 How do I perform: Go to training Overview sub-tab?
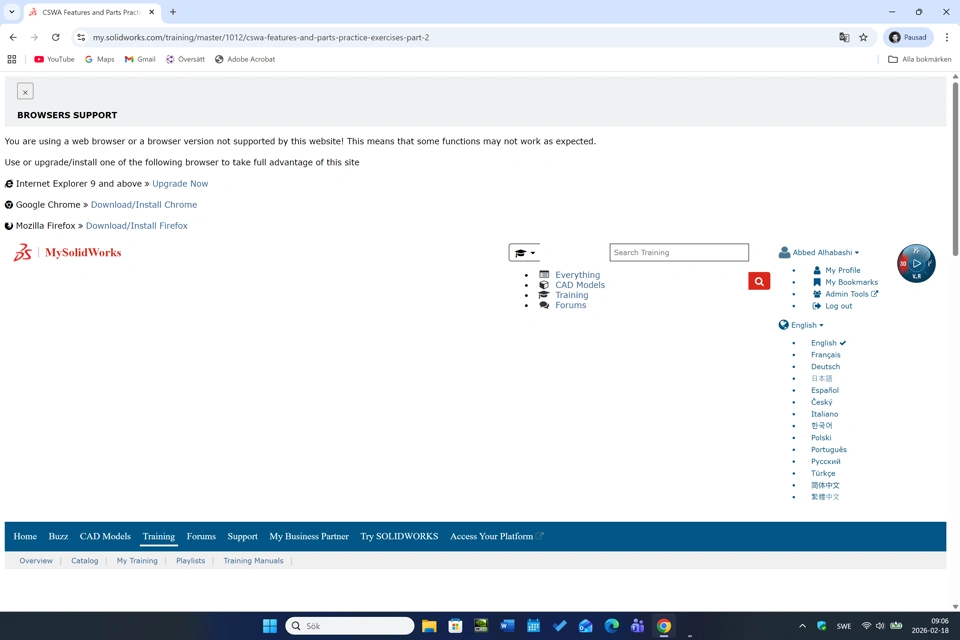click(x=36, y=560)
